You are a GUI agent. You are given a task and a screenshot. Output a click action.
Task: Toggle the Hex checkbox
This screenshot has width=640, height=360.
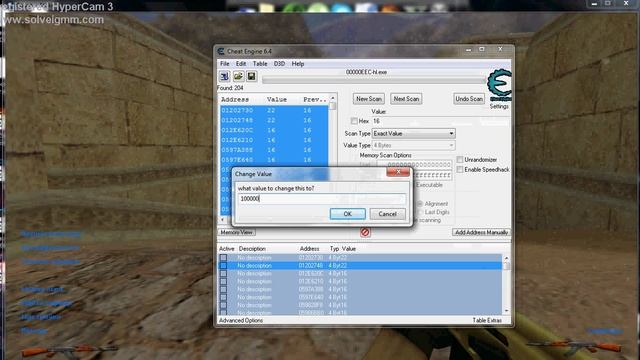(x=354, y=121)
